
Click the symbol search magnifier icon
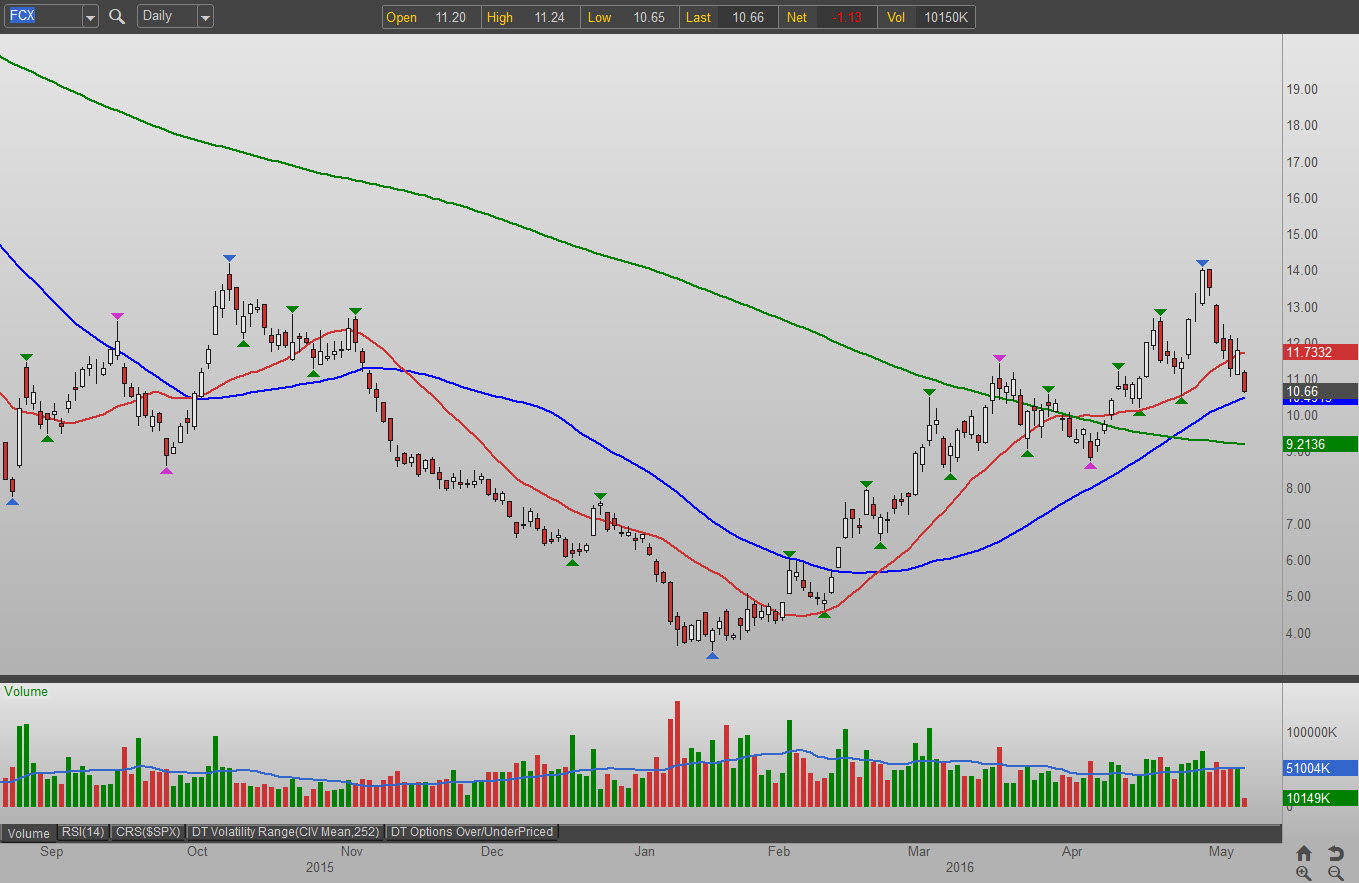[117, 16]
